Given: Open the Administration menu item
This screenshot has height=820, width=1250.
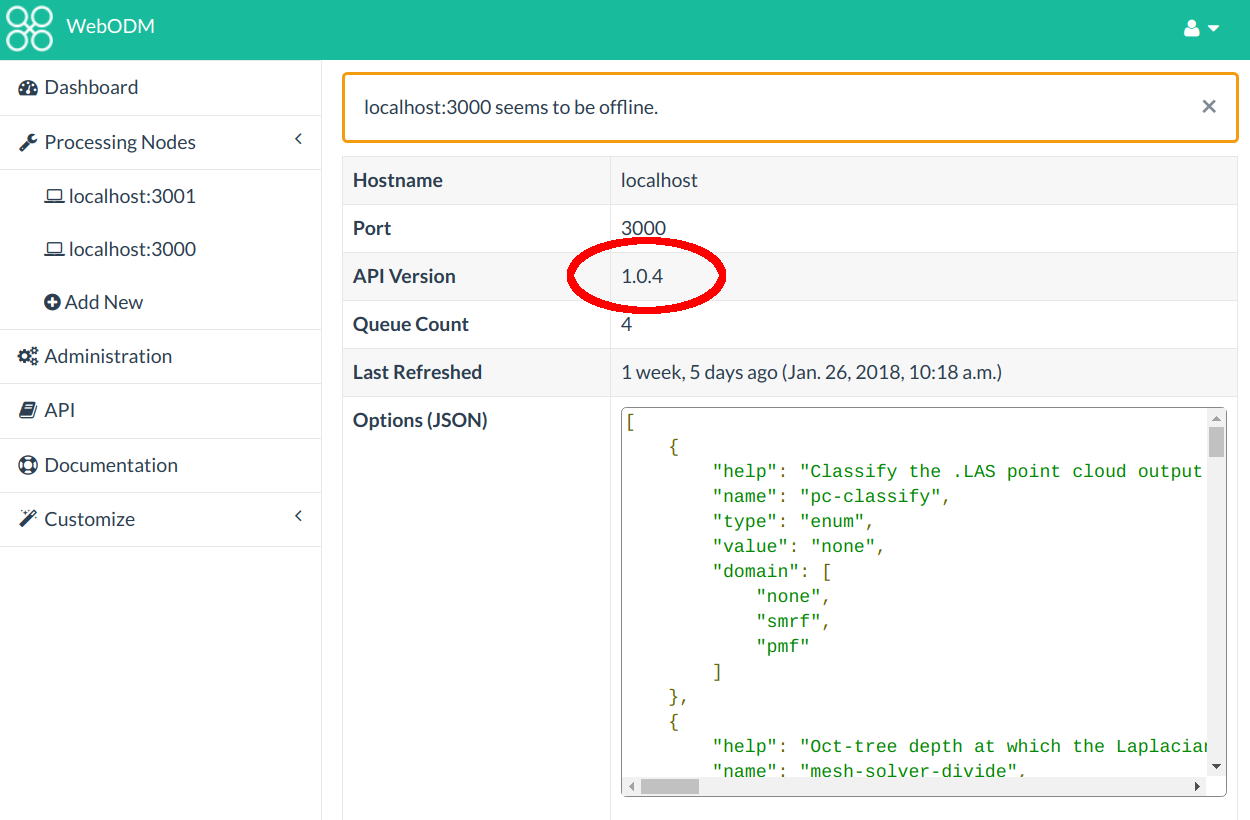Looking at the screenshot, I should [108, 357].
